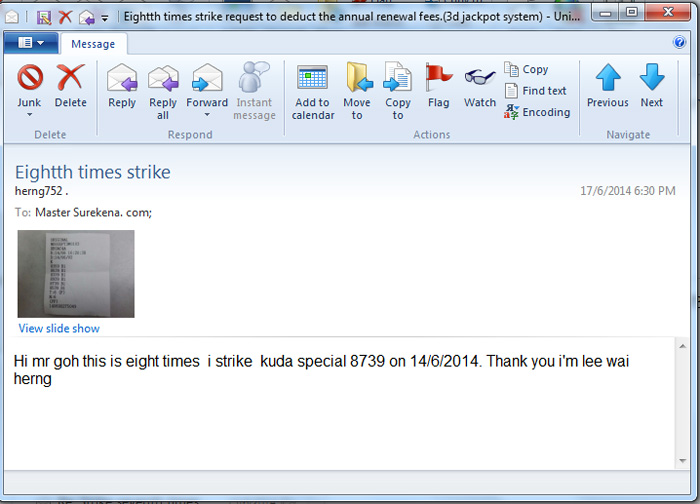Select the Message ribbon tab
The height and width of the screenshot is (504, 700).
click(93, 44)
